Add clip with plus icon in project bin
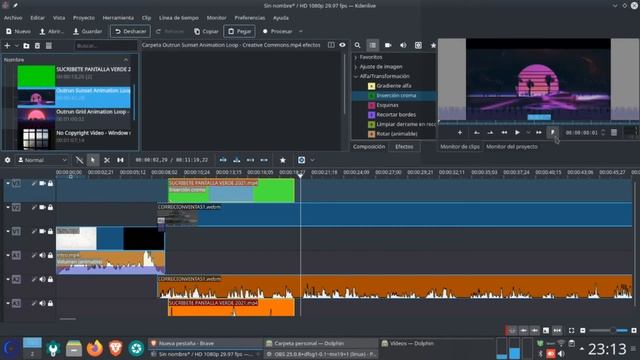The width and height of the screenshot is (640, 360). 7,46
